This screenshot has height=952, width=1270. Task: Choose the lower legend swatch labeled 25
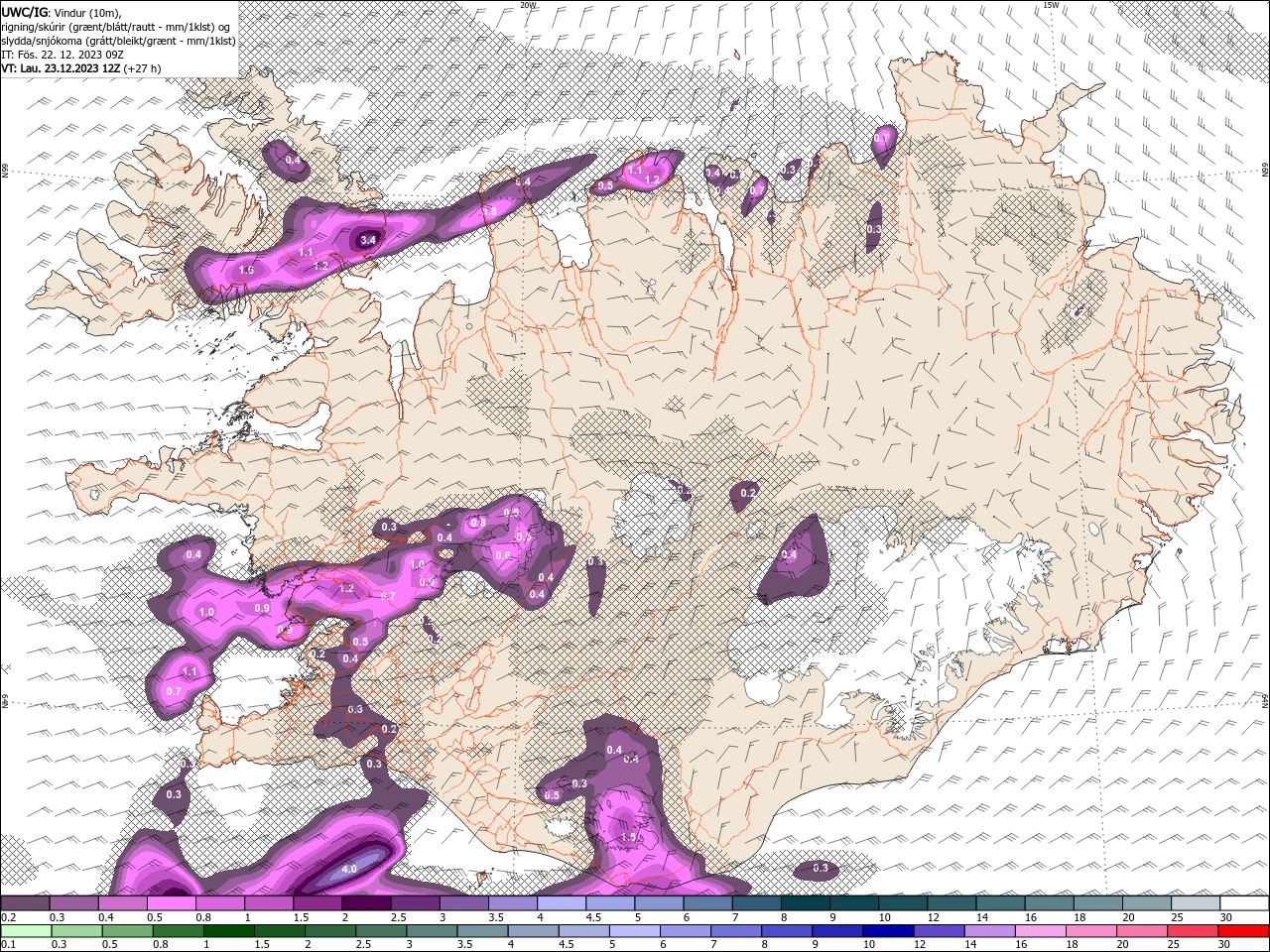[1191, 931]
